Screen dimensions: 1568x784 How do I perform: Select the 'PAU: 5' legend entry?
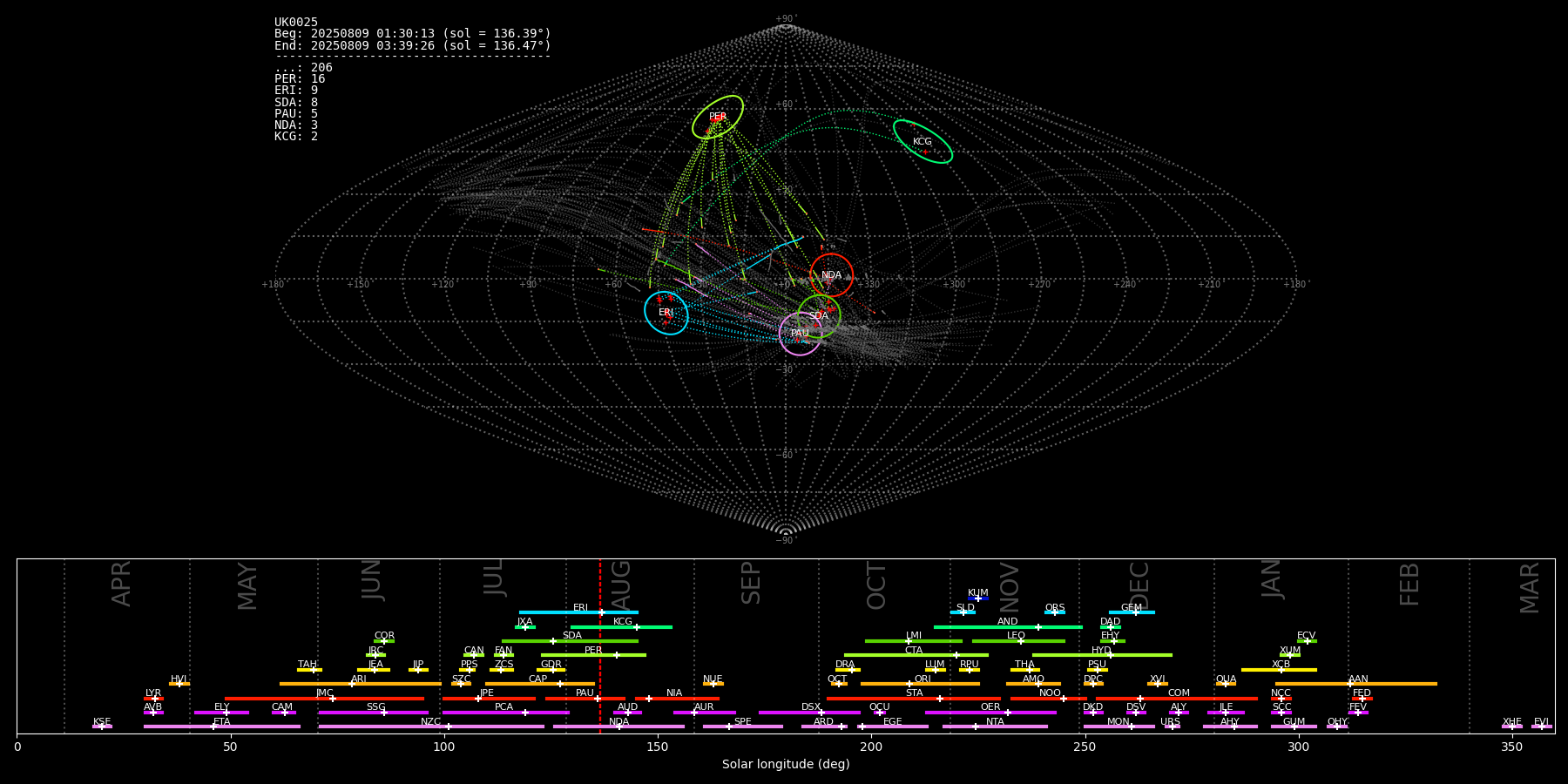click(296, 114)
